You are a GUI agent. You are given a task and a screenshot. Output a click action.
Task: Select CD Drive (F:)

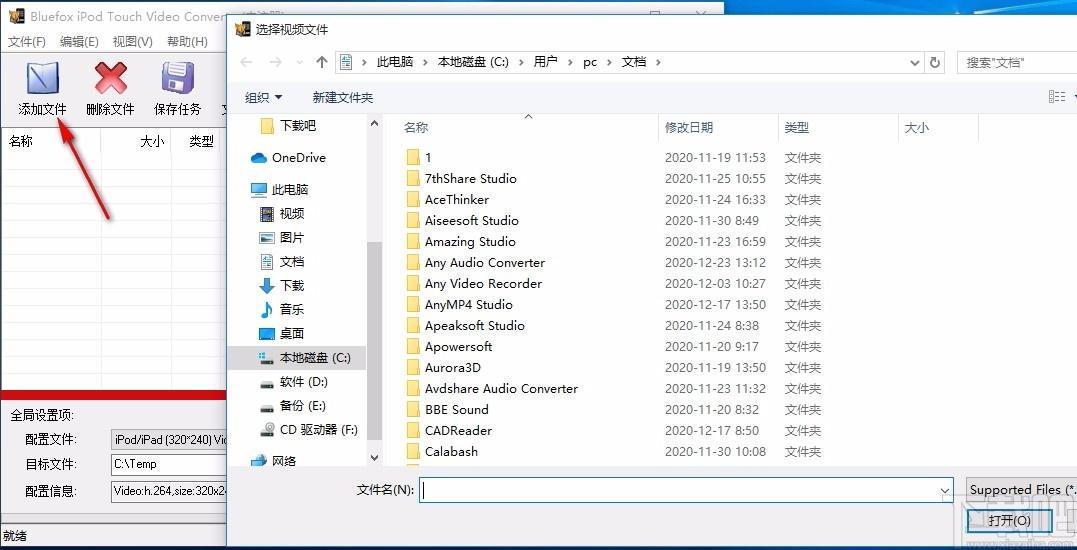309,430
